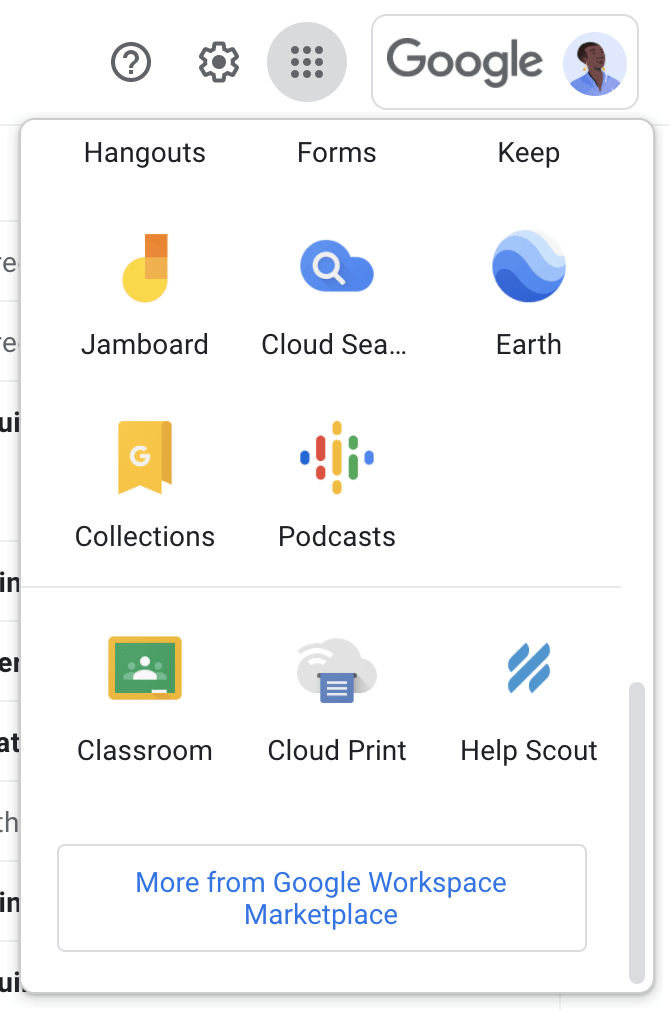
Task: Click the Classroom text label
Action: click(x=145, y=751)
